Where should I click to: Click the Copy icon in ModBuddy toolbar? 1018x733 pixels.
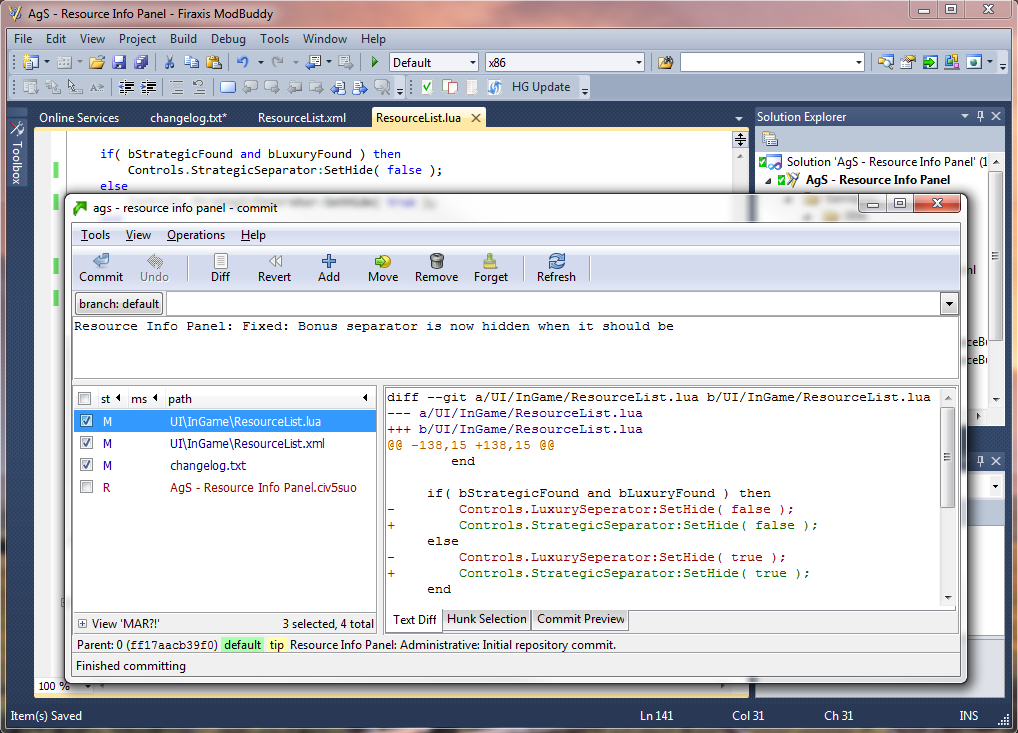pos(192,62)
